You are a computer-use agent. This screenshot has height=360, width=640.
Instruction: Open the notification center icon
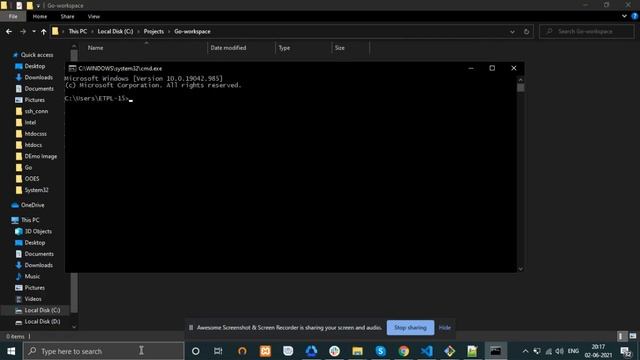click(625, 351)
